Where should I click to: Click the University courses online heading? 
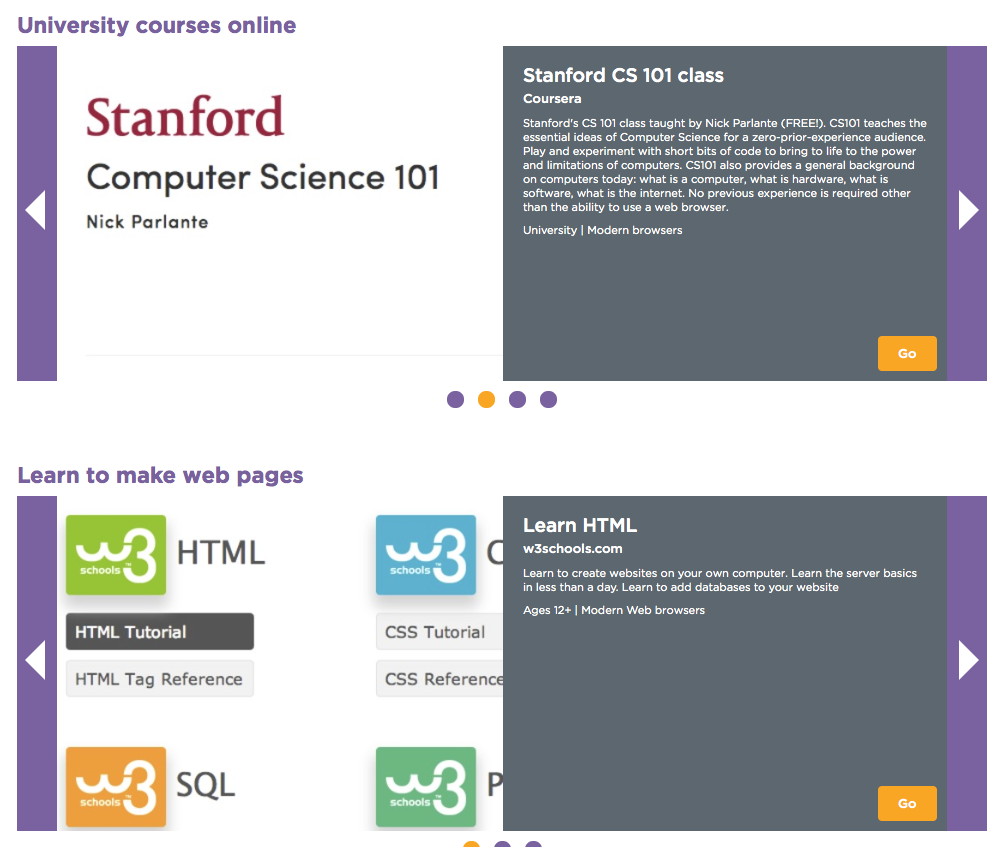pyautogui.click(x=157, y=26)
